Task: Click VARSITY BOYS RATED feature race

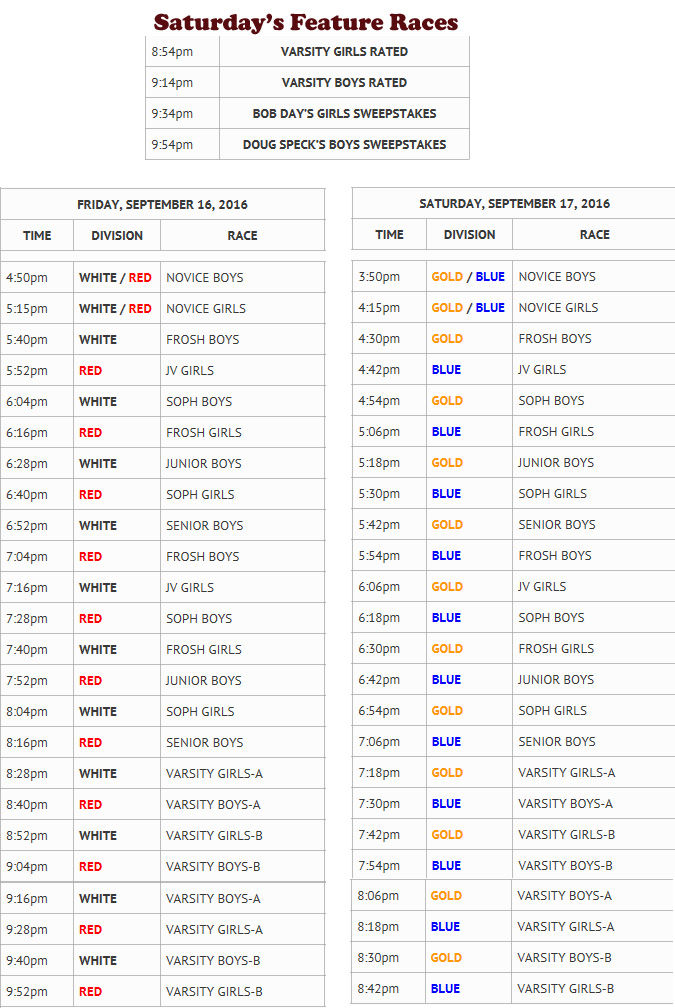Action: pos(344,82)
